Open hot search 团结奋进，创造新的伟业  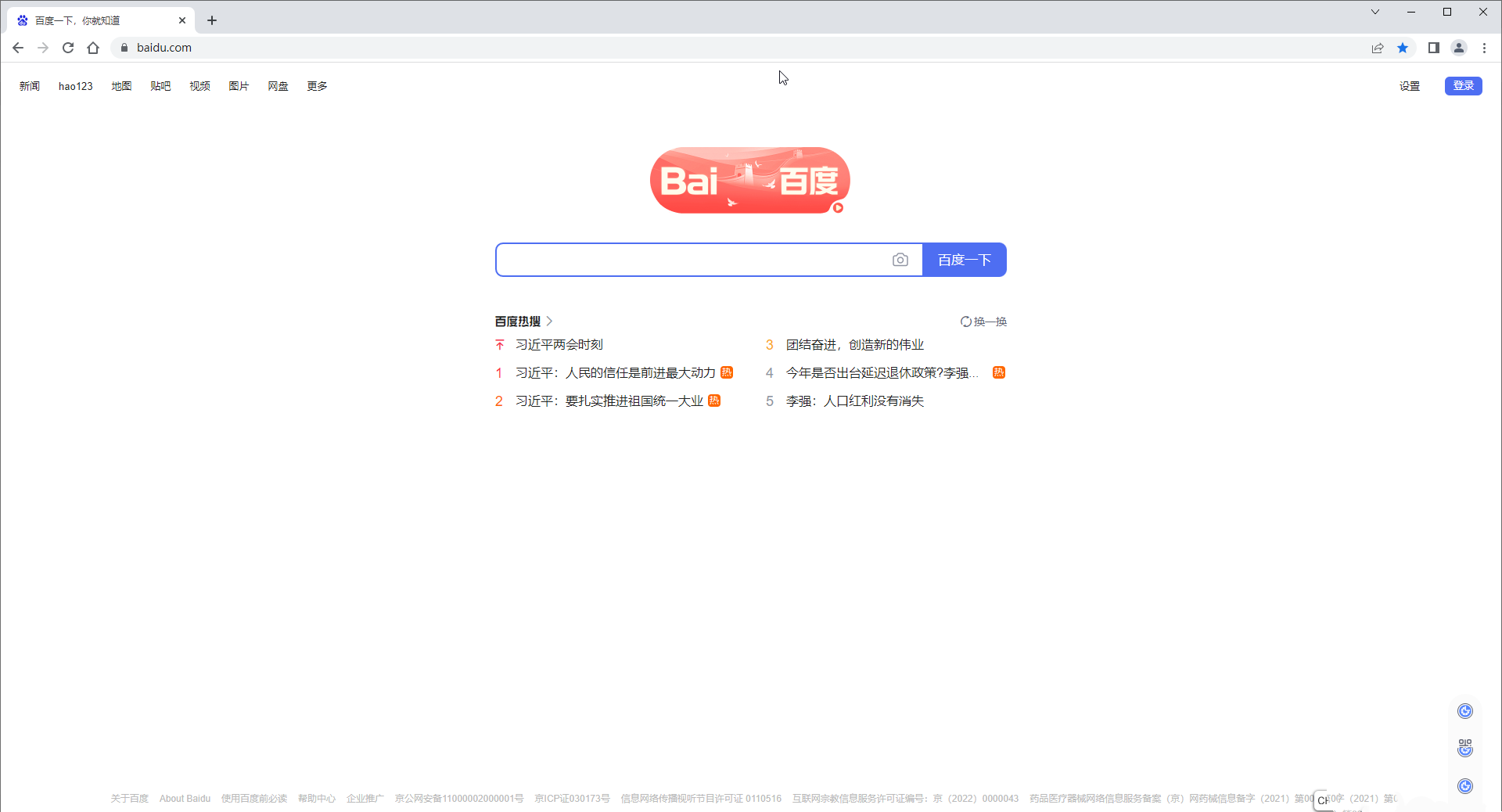click(x=855, y=345)
